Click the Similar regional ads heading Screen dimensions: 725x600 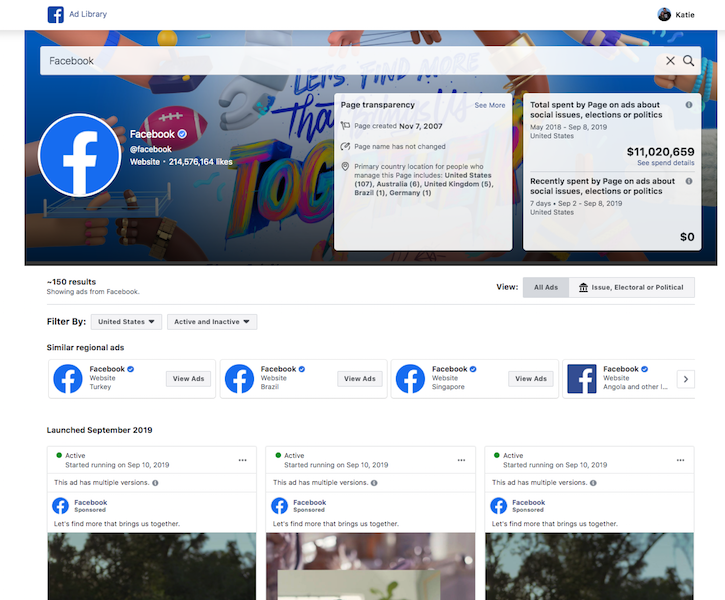point(86,348)
